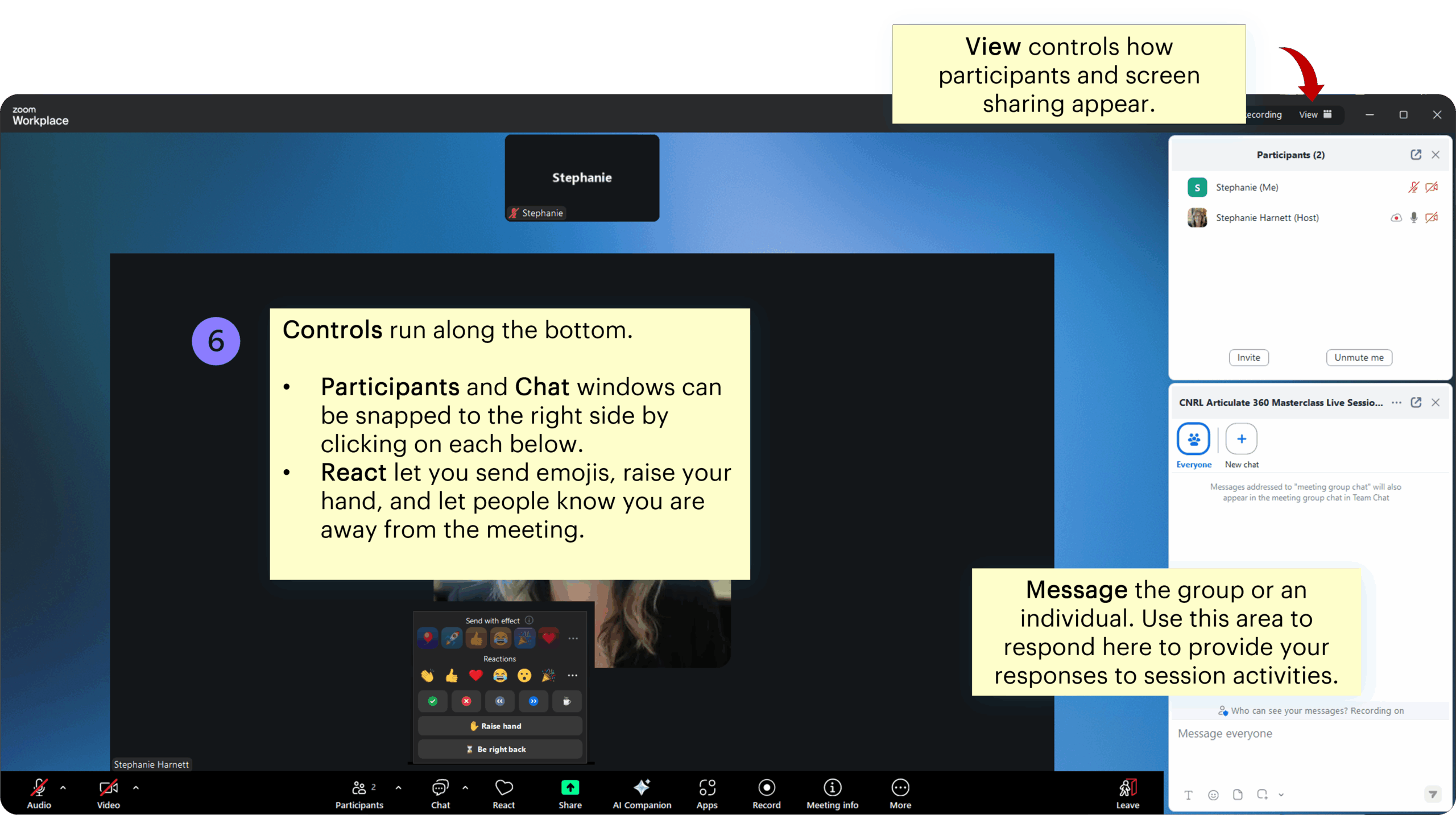Expand the arrow next to Participants
The width and height of the screenshot is (1456, 815).
pyautogui.click(x=398, y=788)
